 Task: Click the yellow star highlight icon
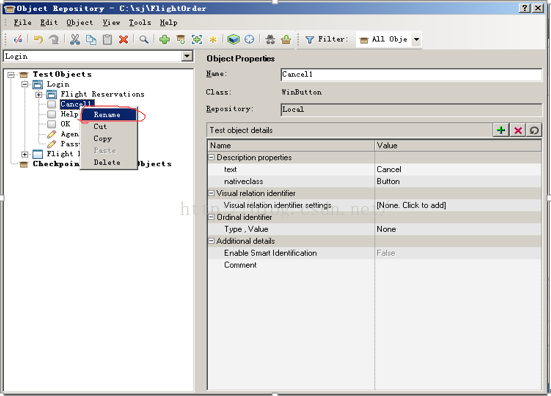click(x=213, y=39)
